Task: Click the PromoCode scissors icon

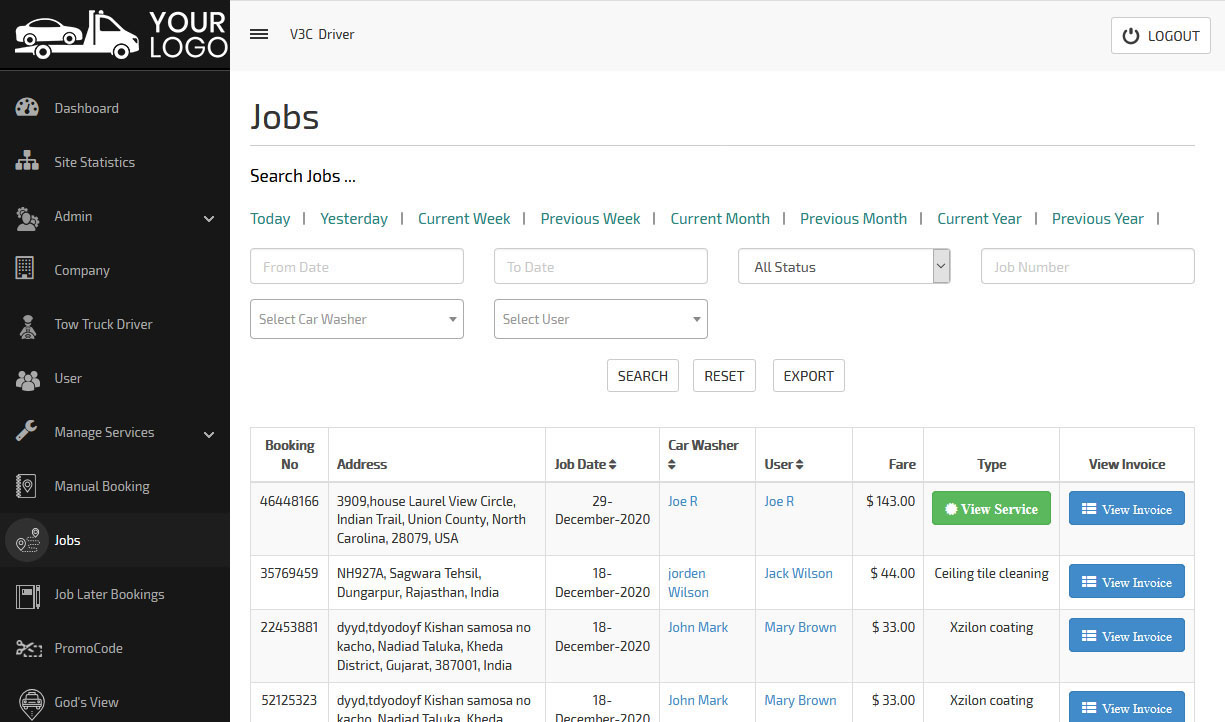Action: 28,648
